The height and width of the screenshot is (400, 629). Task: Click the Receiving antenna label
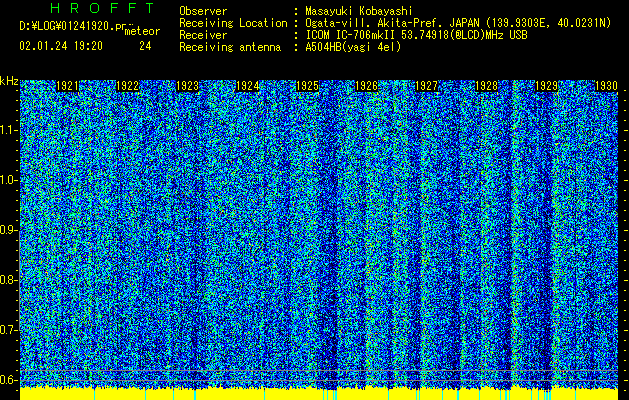tap(230, 47)
